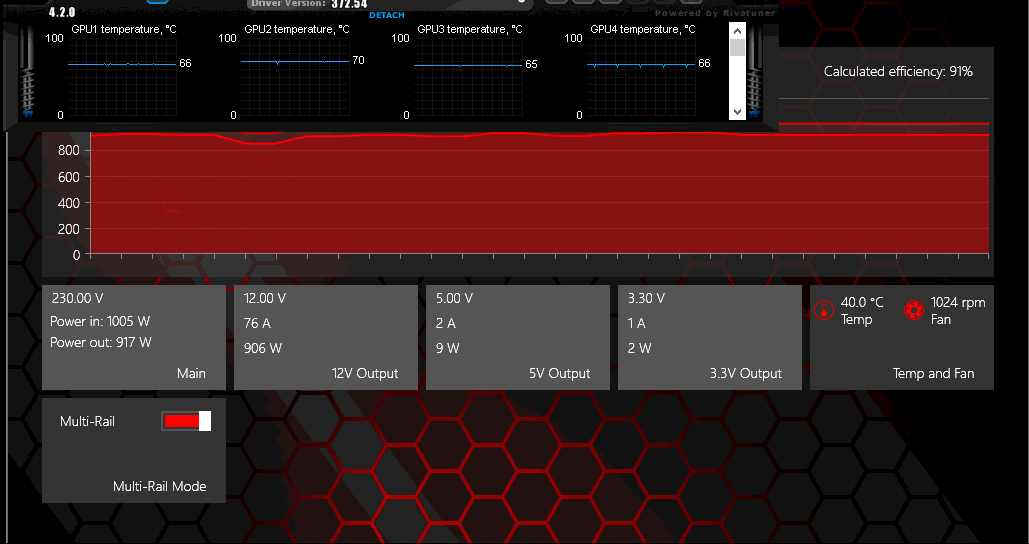Click the "5V Output" tile label
The image size is (1029, 544).
560,373
